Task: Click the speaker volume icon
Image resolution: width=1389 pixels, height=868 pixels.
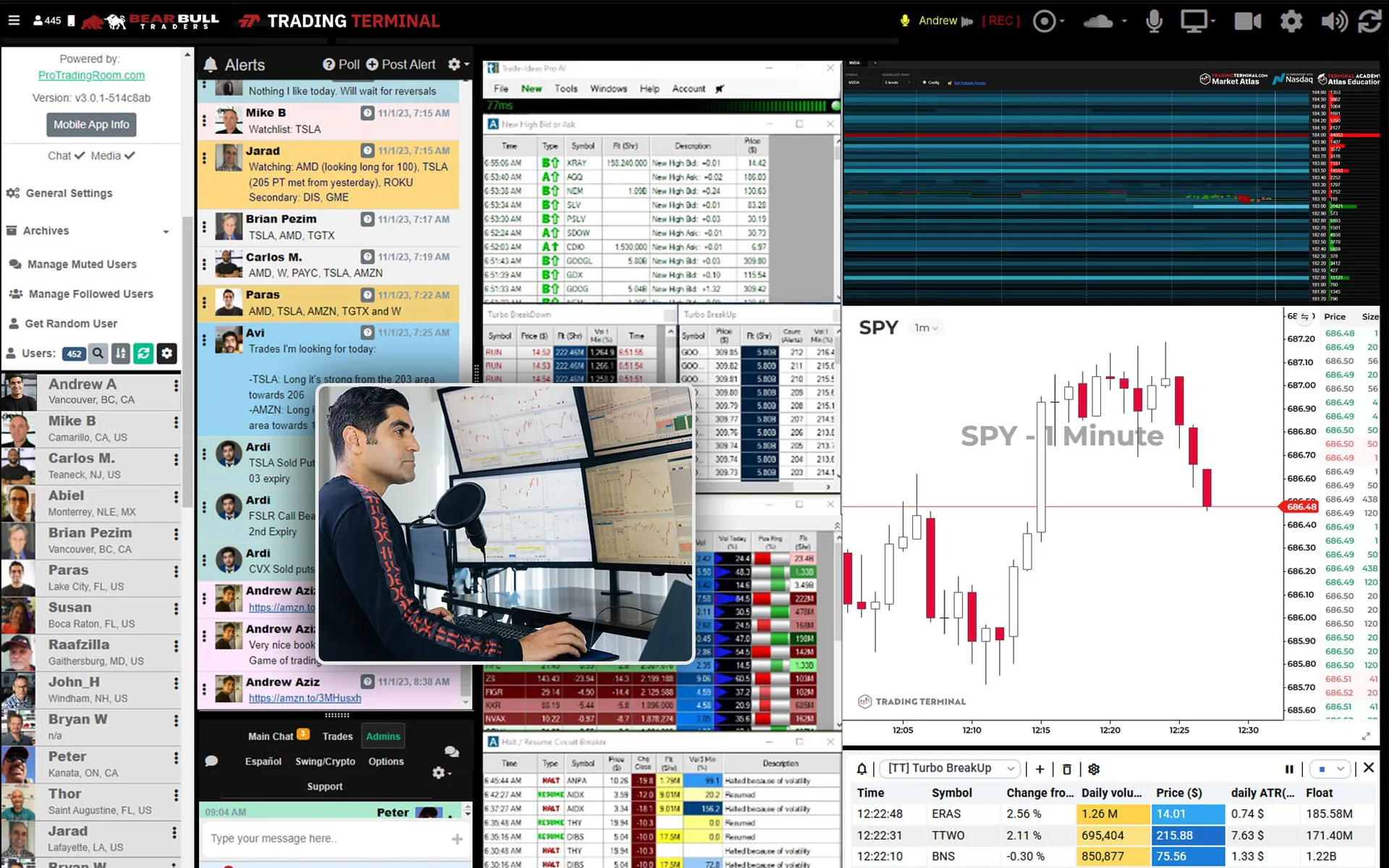Action: click(1333, 21)
